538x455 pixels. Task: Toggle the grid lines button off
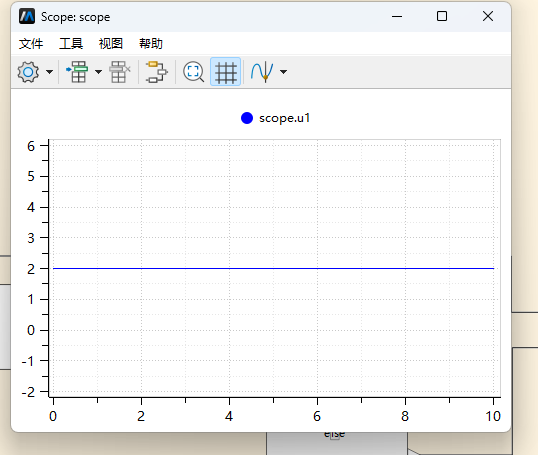coord(225,72)
